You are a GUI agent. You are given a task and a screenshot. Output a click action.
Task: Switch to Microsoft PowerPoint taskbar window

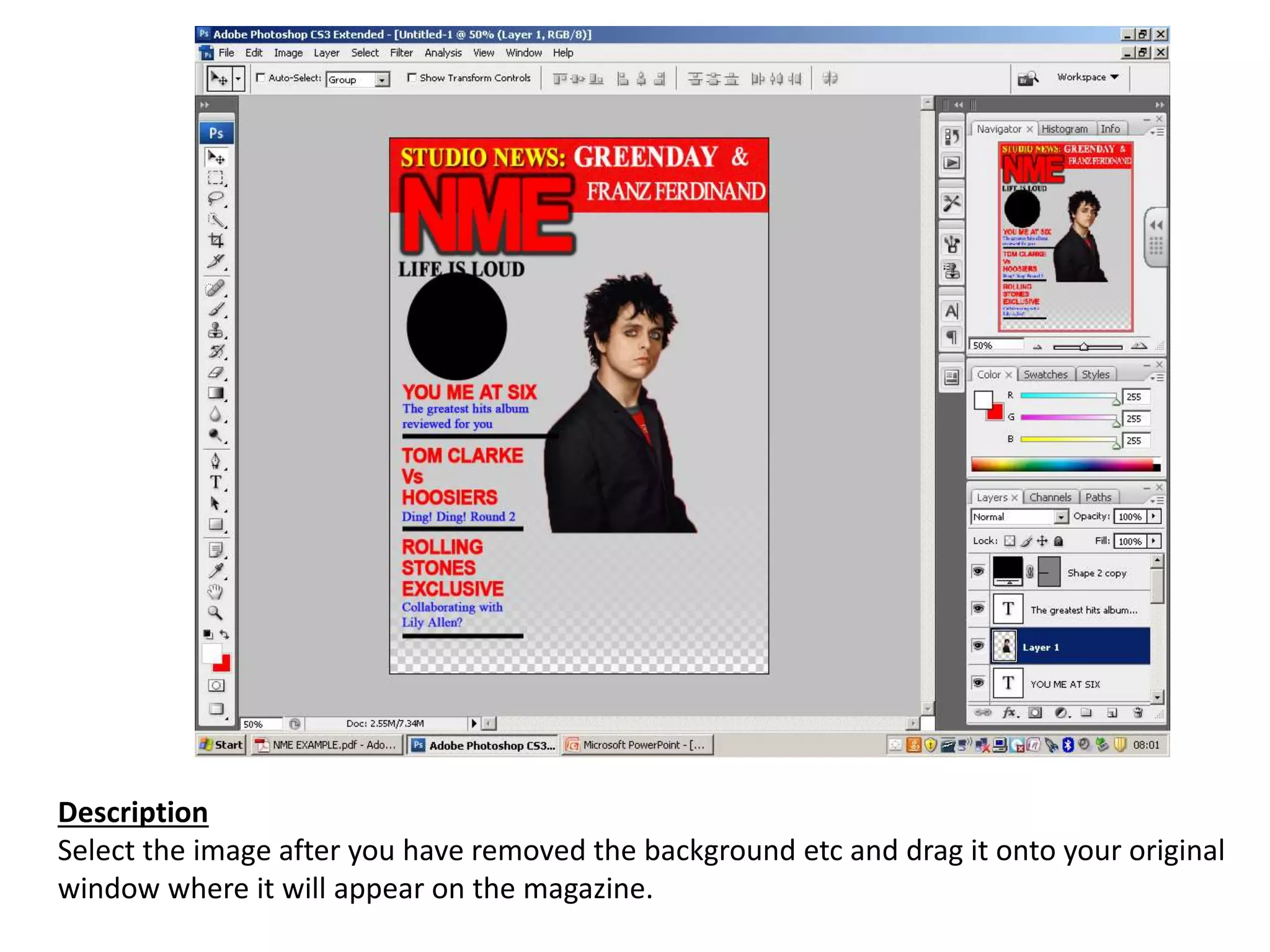point(637,744)
